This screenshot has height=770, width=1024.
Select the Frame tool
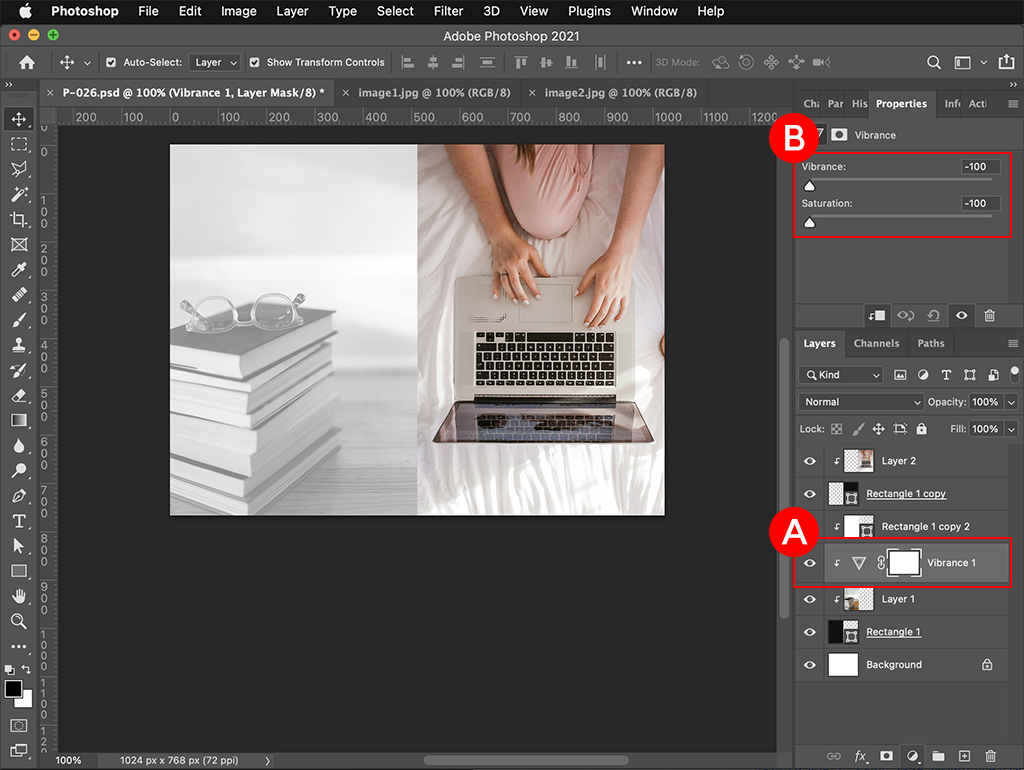click(19, 244)
